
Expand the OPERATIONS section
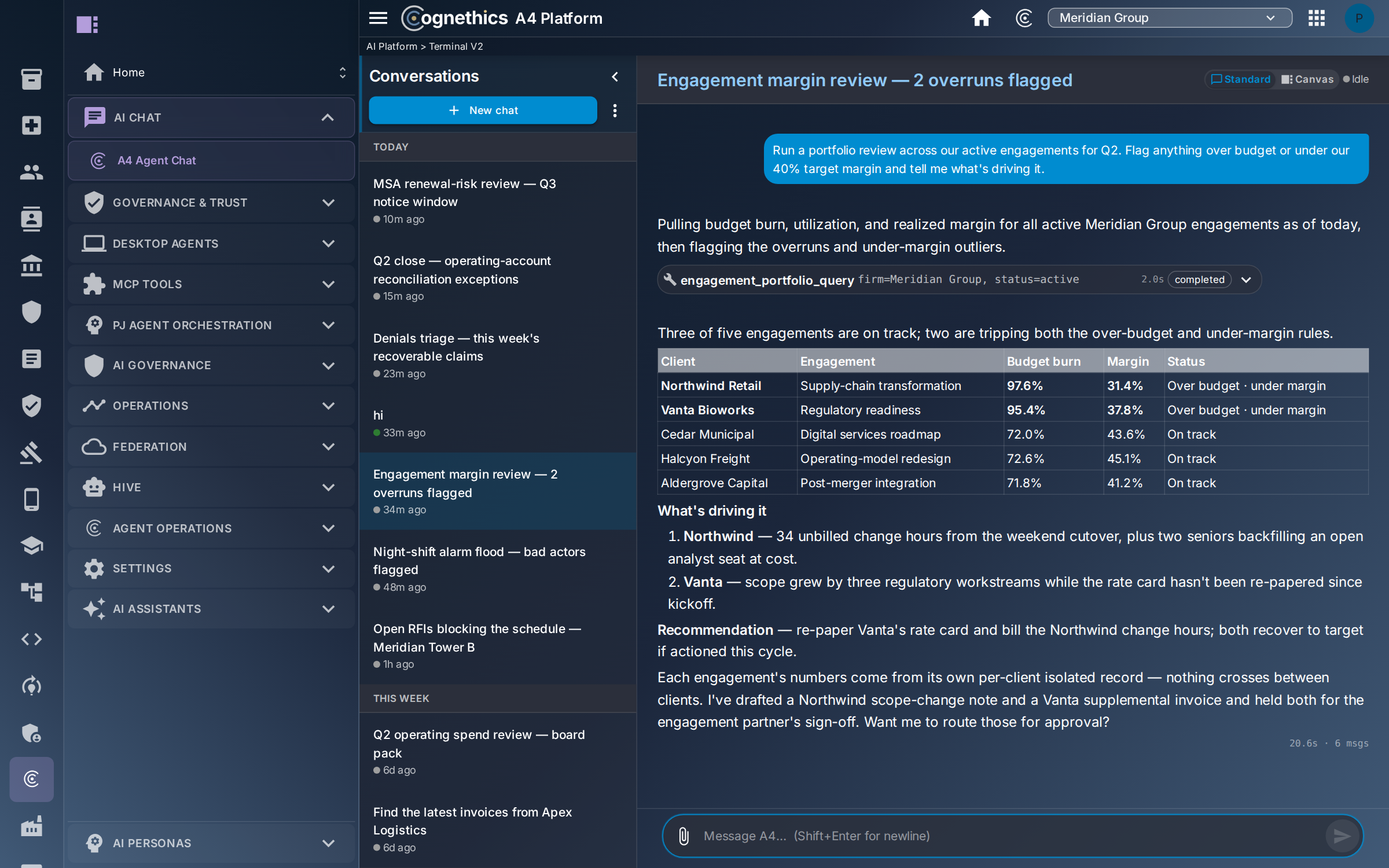click(211, 406)
